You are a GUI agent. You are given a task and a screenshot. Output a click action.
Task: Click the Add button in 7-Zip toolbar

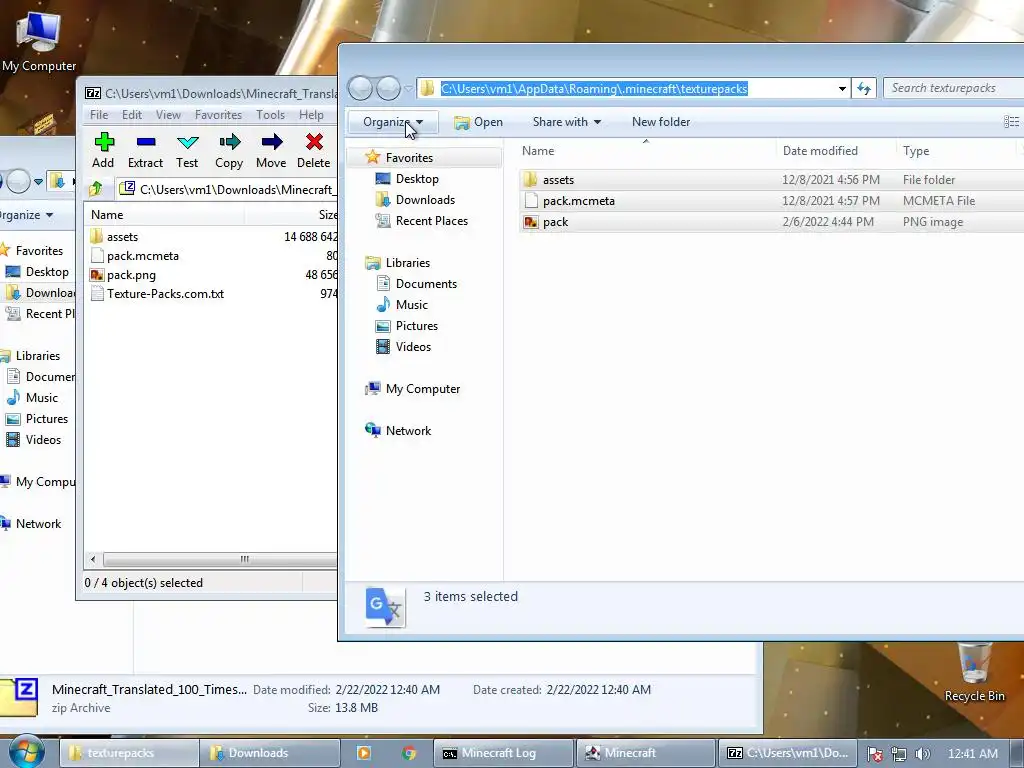pyautogui.click(x=103, y=151)
